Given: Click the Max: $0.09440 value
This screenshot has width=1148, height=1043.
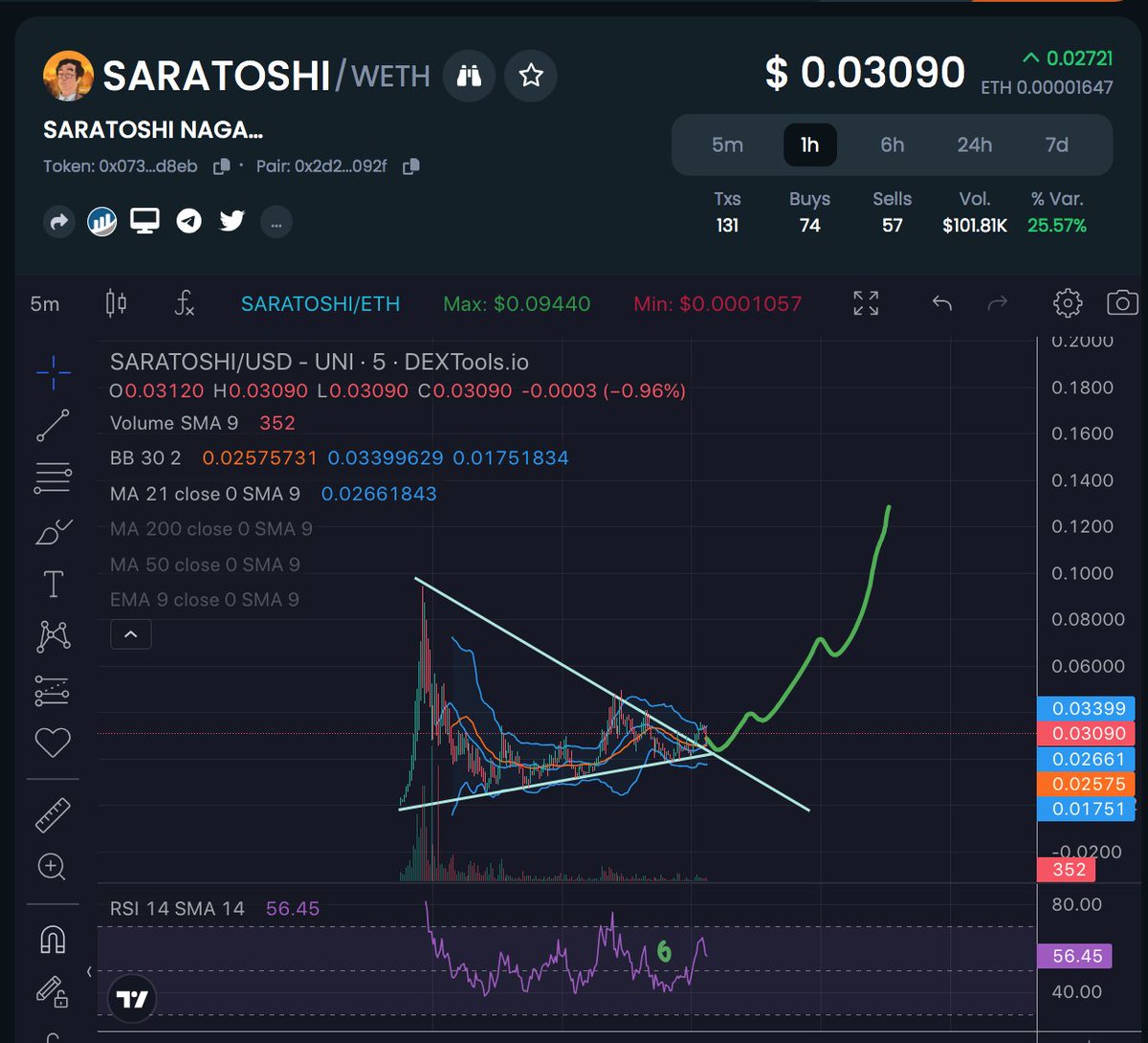Looking at the screenshot, I should pyautogui.click(x=517, y=304).
